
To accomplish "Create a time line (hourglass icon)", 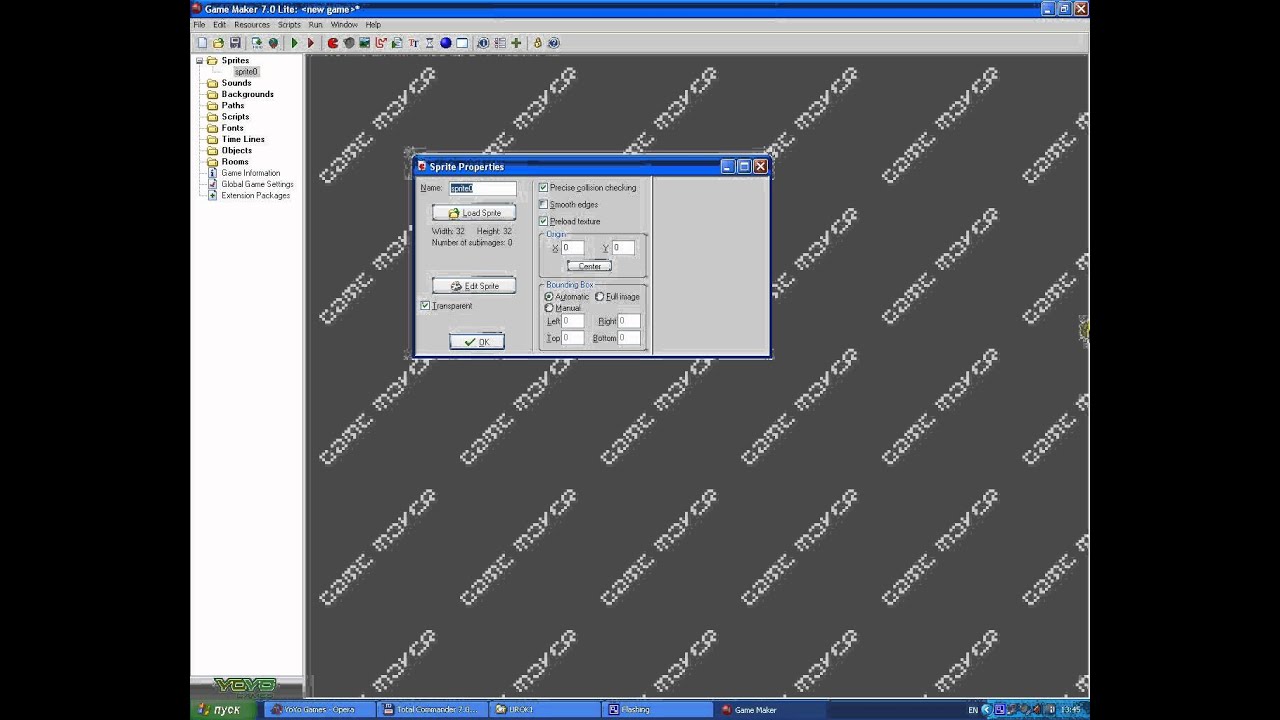I will coord(429,43).
